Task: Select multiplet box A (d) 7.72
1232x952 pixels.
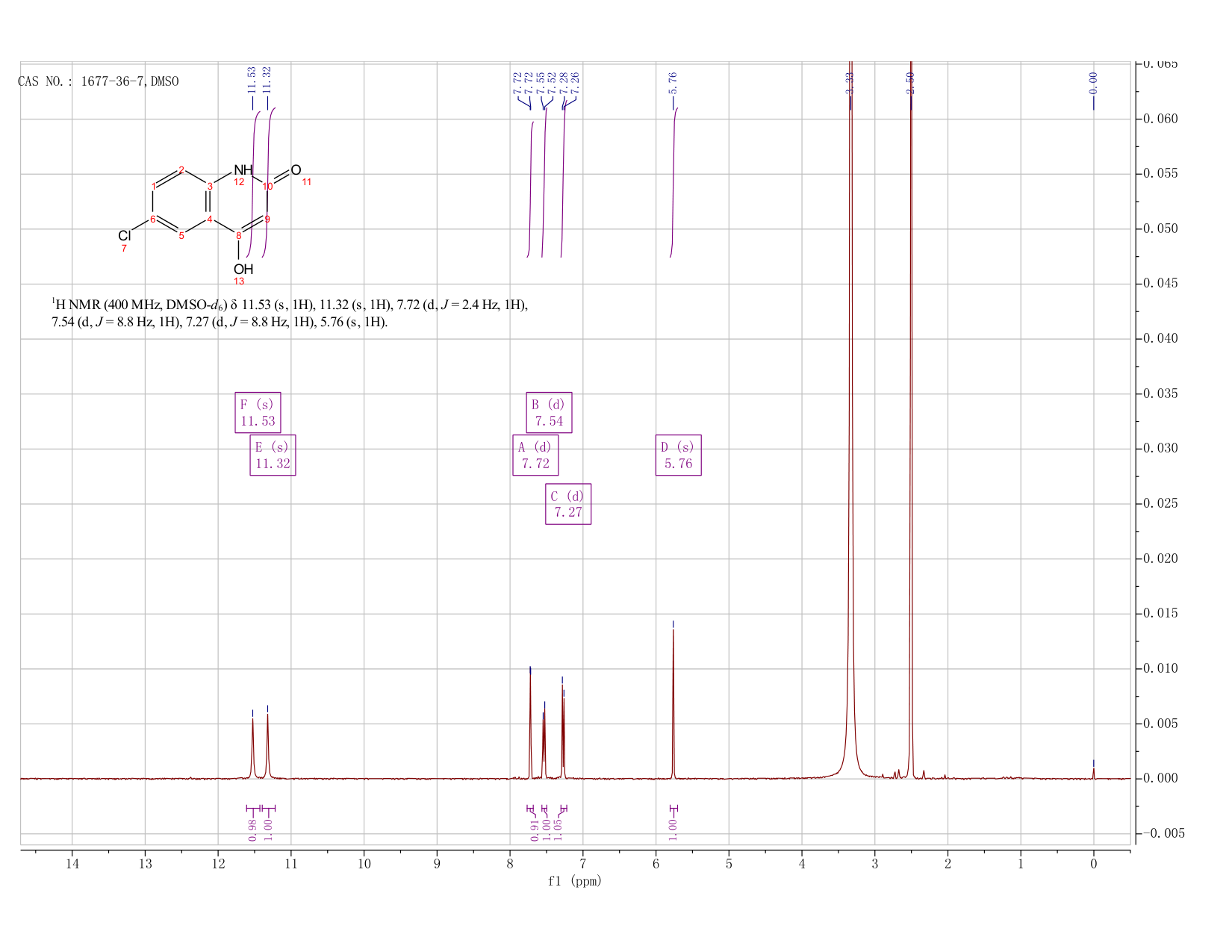Action: click(535, 455)
